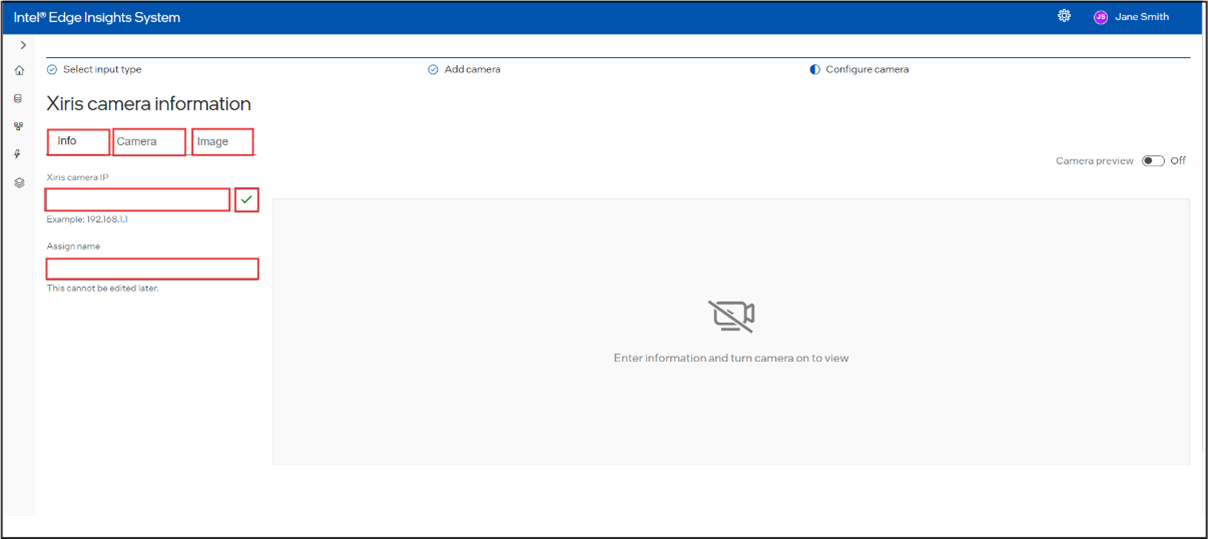Image resolution: width=1208 pixels, height=539 pixels.
Task: Switch to the Image tab
Action: [223, 142]
